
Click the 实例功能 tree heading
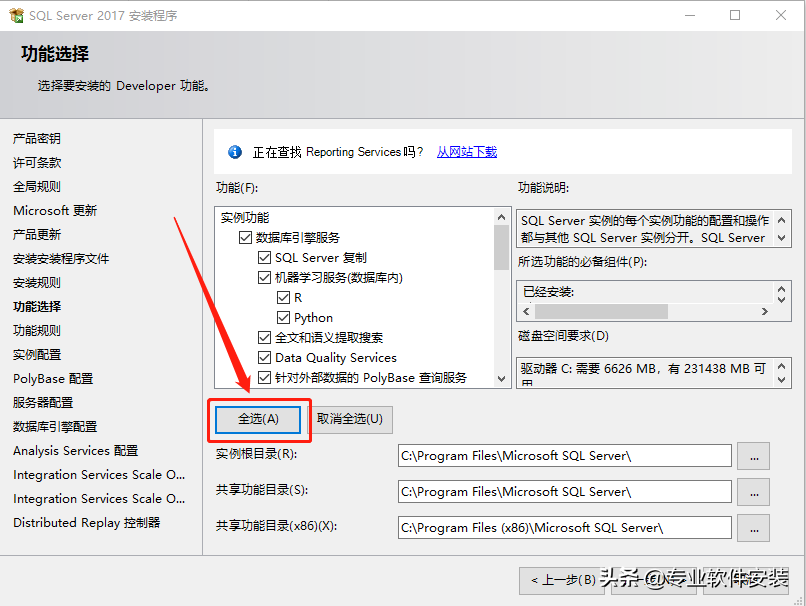click(x=245, y=218)
